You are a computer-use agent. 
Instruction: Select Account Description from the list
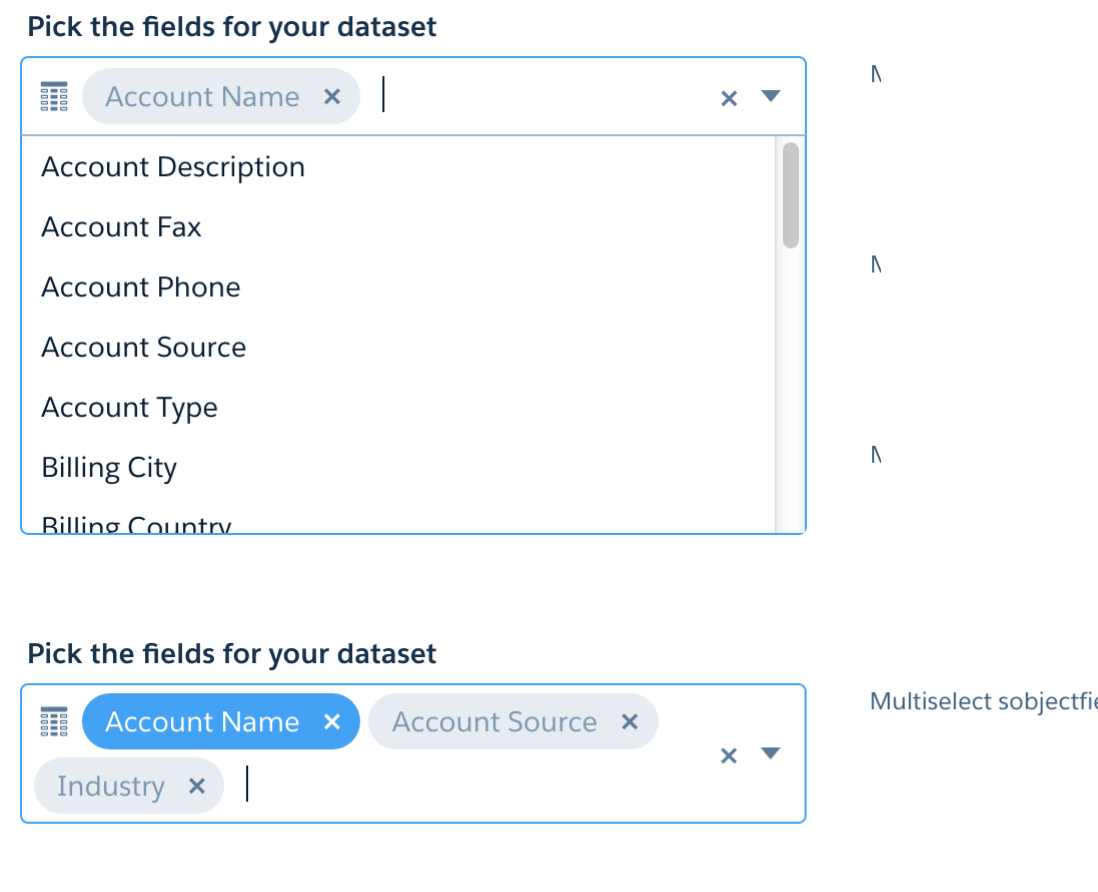[173, 167]
